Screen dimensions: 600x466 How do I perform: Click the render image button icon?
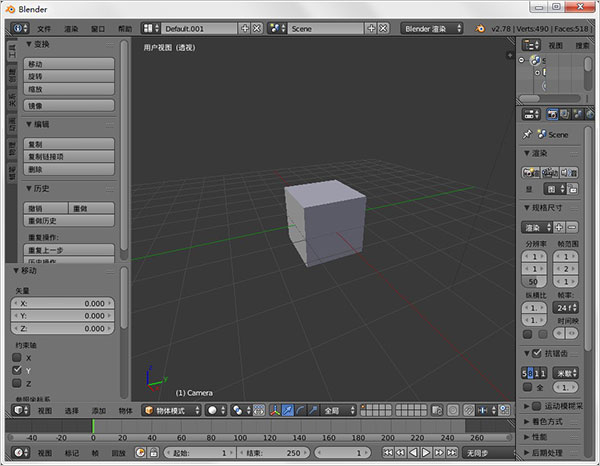point(530,172)
